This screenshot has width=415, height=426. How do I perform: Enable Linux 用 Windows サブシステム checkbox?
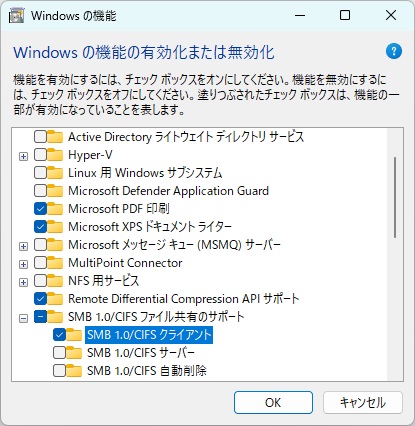(40, 173)
